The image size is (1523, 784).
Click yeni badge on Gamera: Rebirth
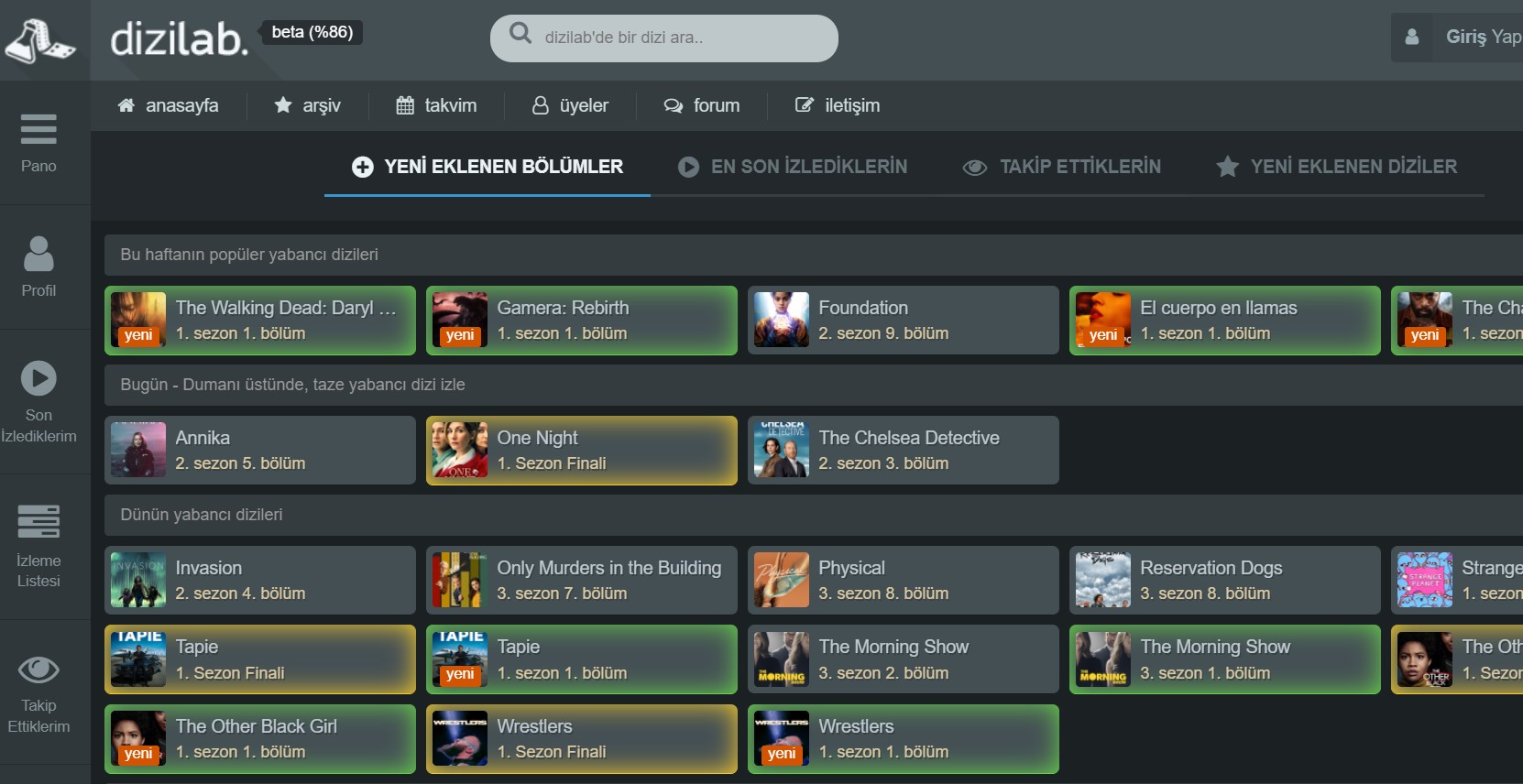pos(460,335)
